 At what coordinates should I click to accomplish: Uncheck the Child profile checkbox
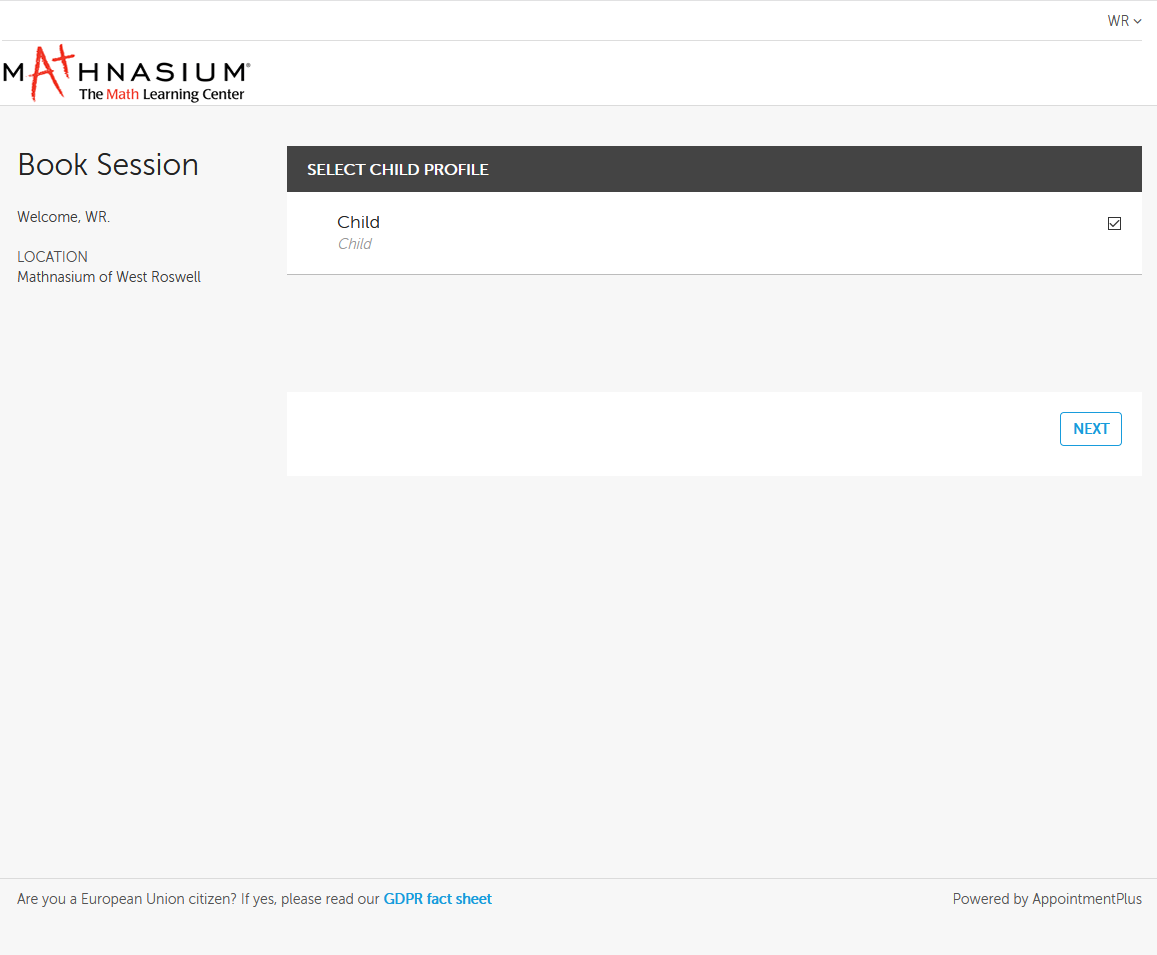pos(1114,224)
